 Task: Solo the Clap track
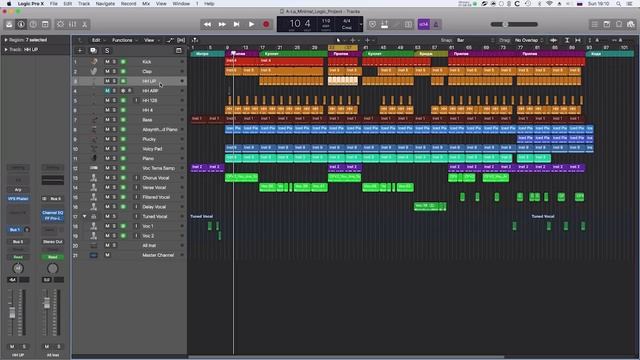tap(114, 71)
